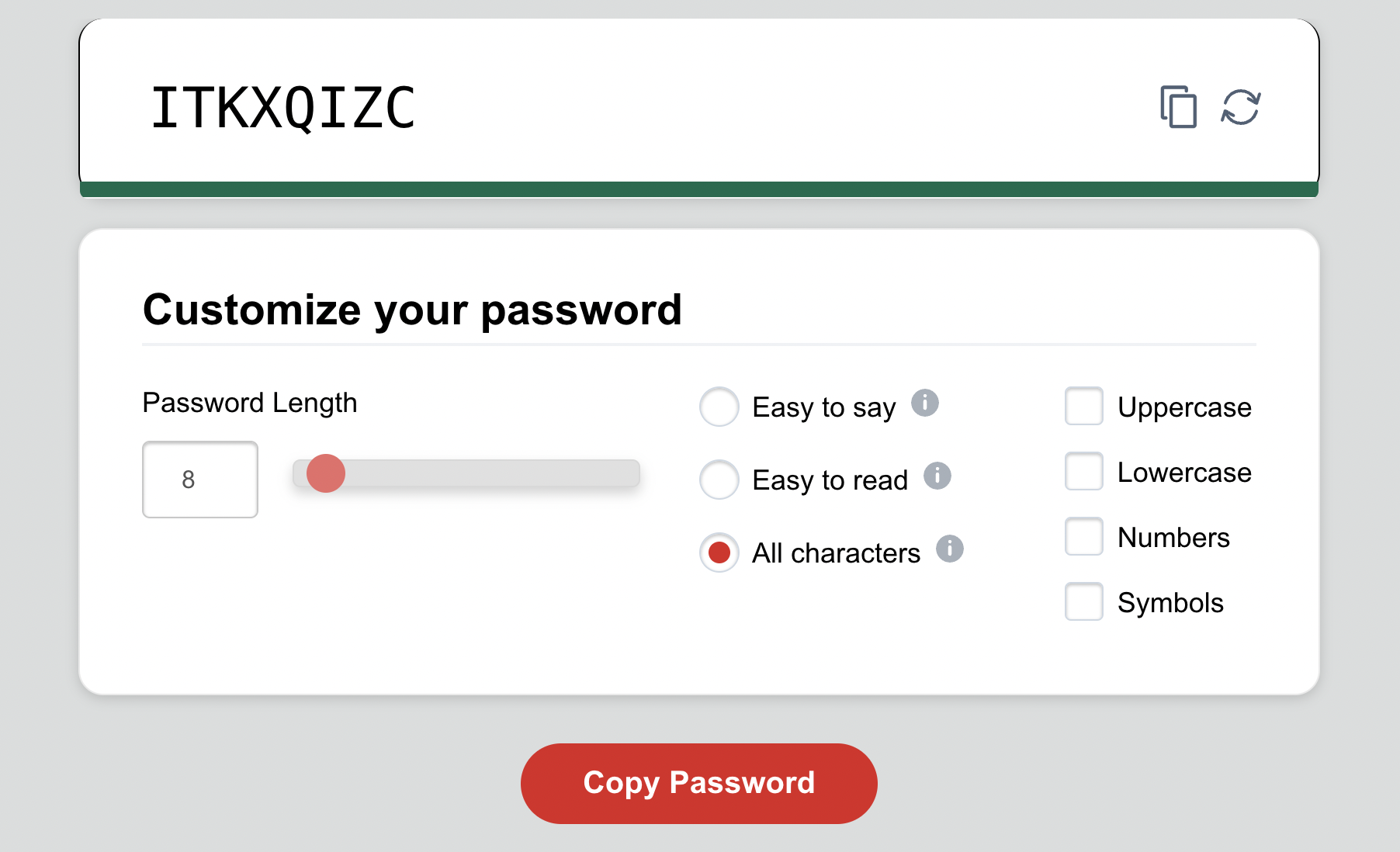Choose the Easy to read radio button
This screenshot has width=1400, height=852.
719,480
